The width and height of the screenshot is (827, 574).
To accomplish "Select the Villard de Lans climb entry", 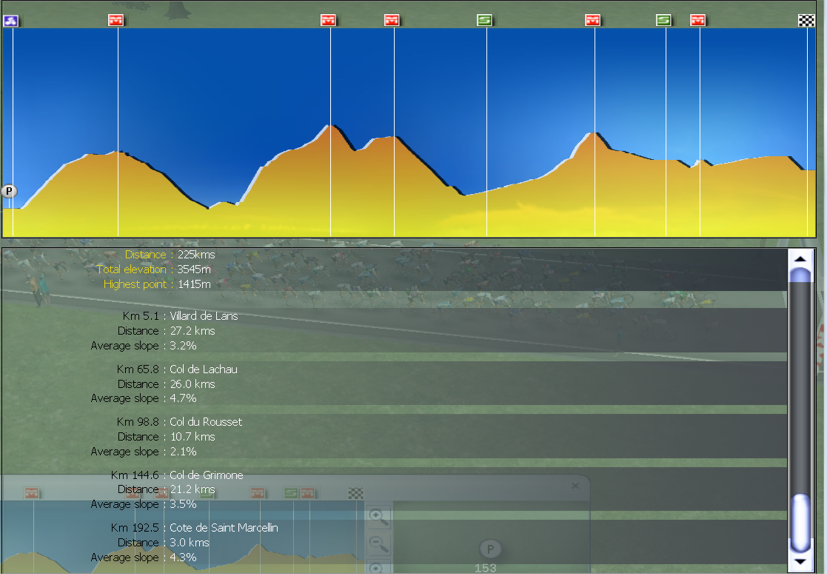I will pyautogui.click(x=204, y=316).
